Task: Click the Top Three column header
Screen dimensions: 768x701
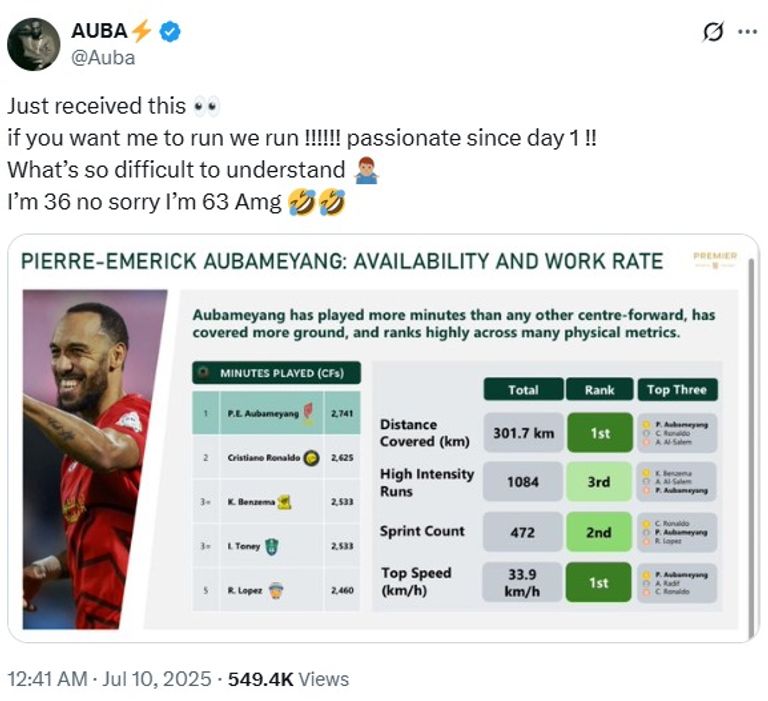Action: coord(677,389)
